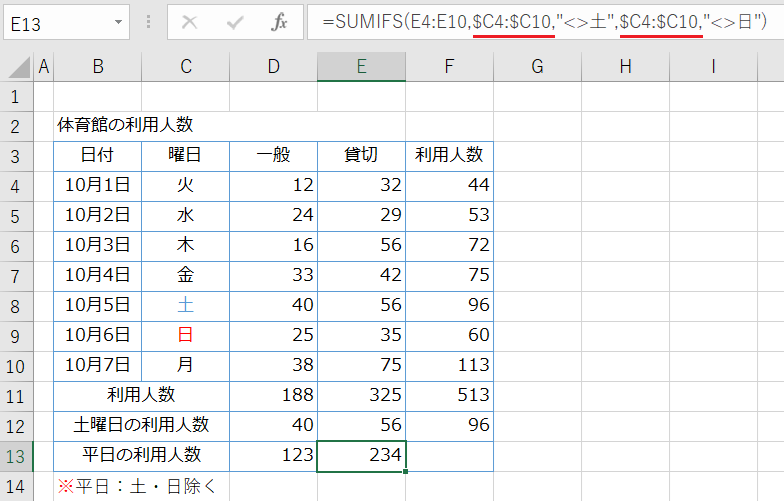
Task: Click the 利用人数 value 72 for 10月3日
Action: click(450, 246)
